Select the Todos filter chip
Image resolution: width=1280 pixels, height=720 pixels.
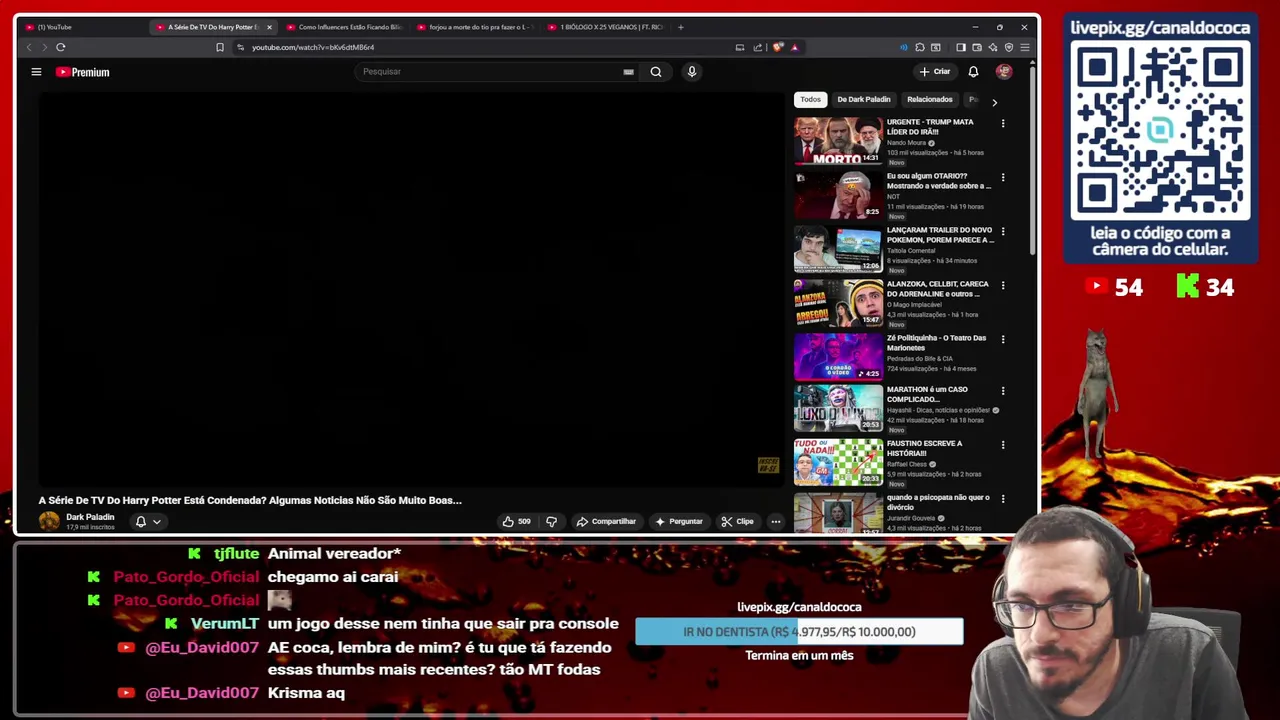tap(810, 99)
